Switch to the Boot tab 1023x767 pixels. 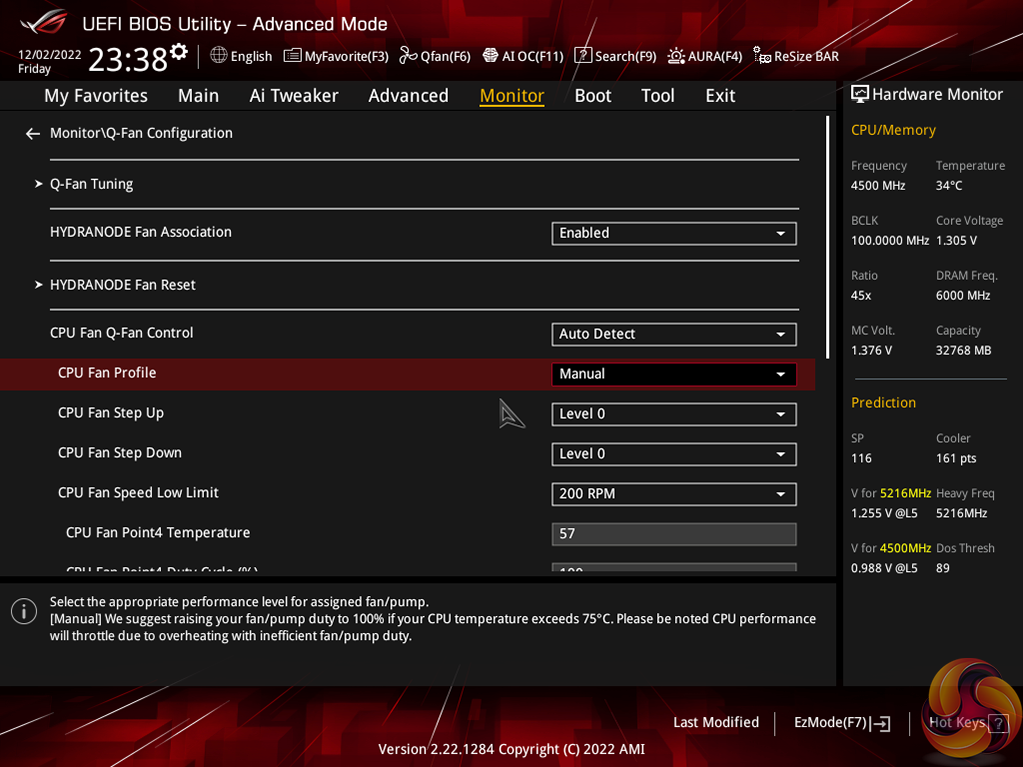pyautogui.click(x=592, y=96)
